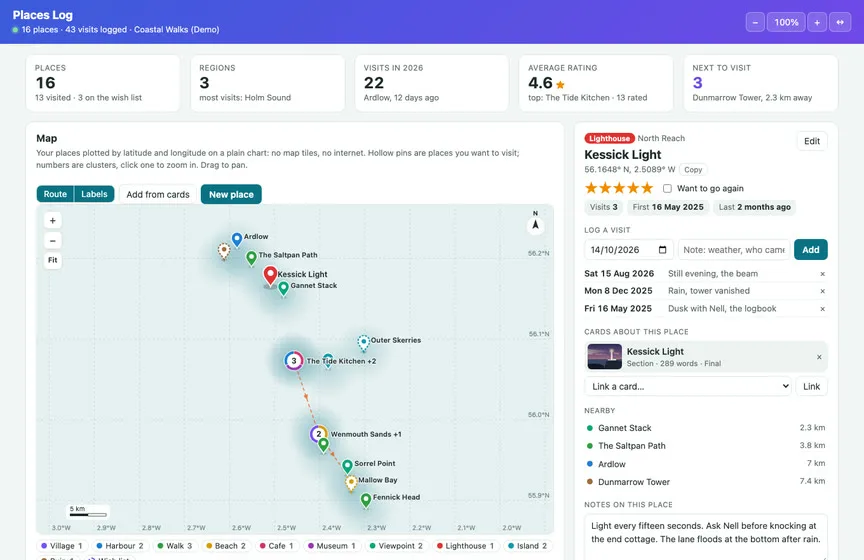The height and width of the screenshot is (560, 864).
Task: Click the north compass arrow on map
Action: (535, 225)
